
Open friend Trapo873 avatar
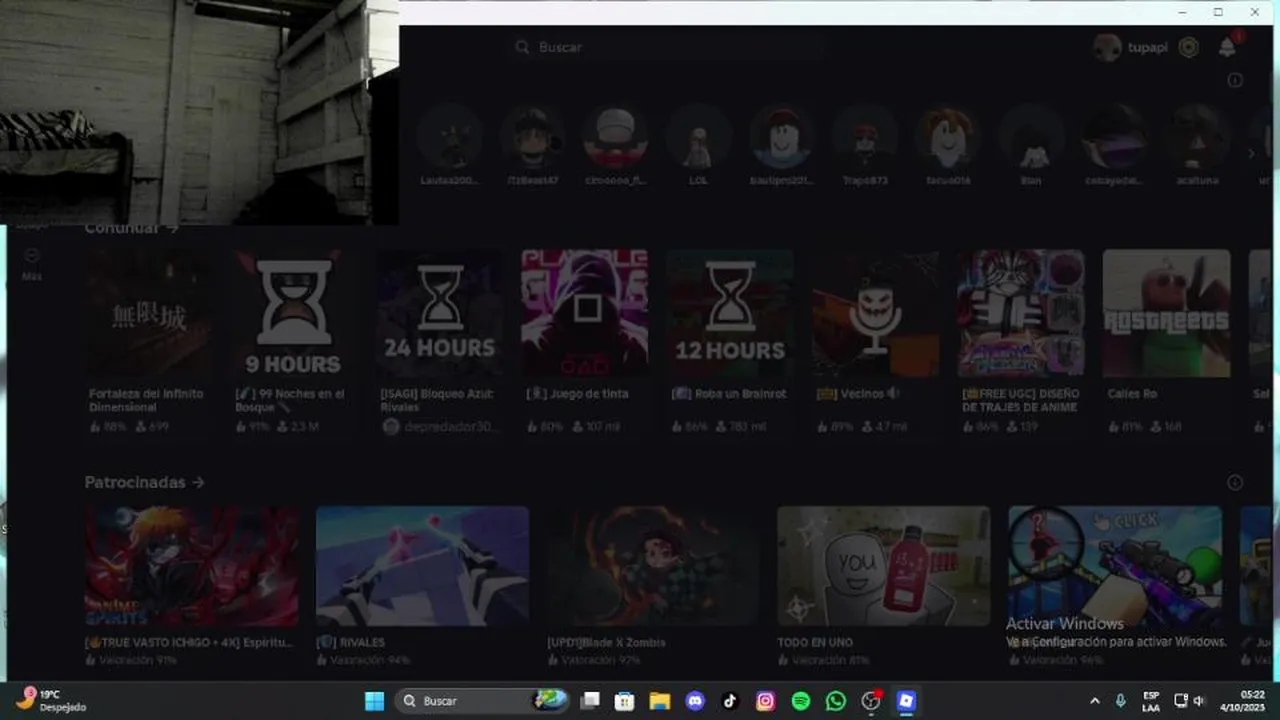[865, 136]
